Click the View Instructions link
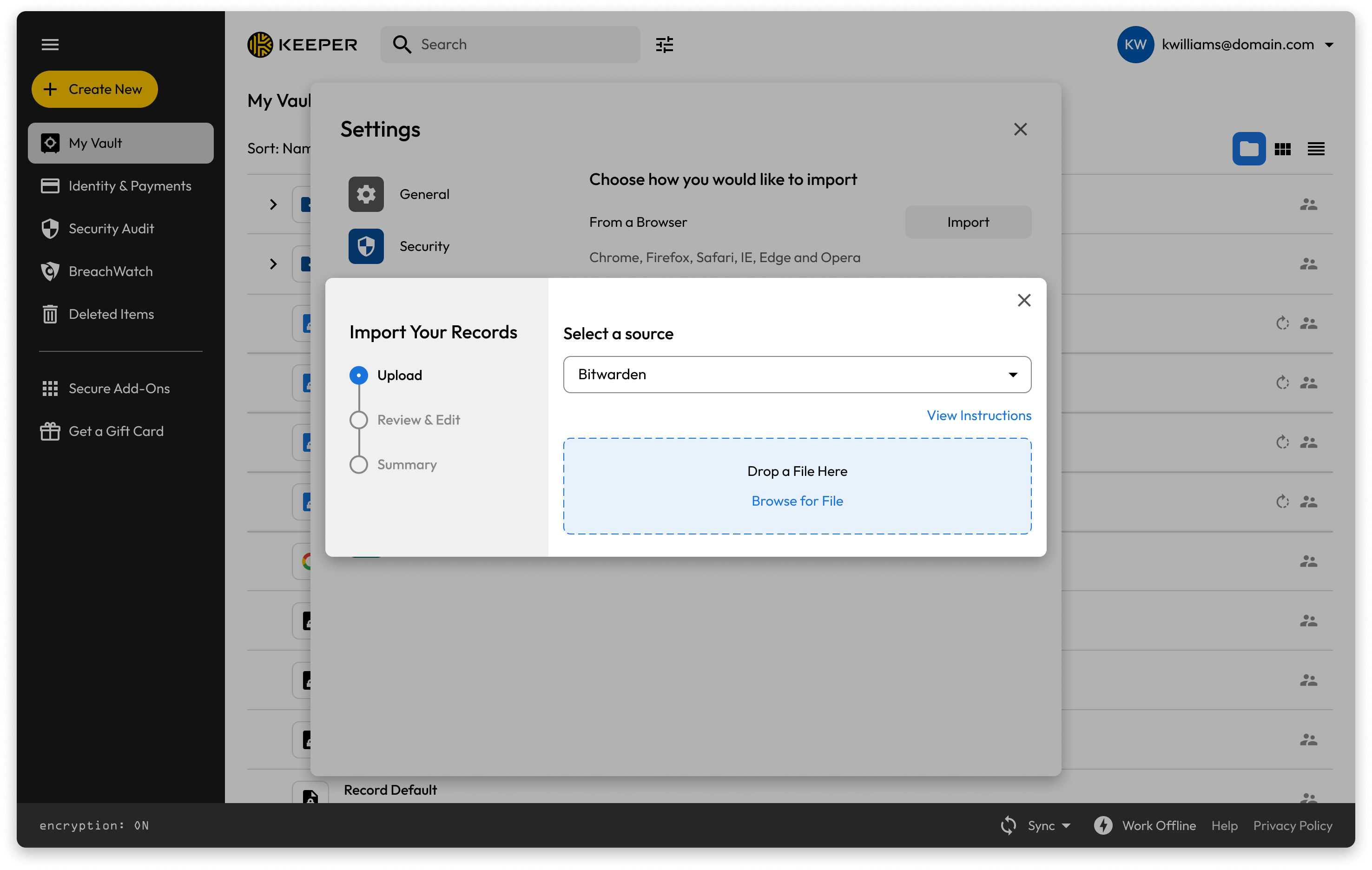This screenshot has height=870, width=1372. [x=978, y=415]
